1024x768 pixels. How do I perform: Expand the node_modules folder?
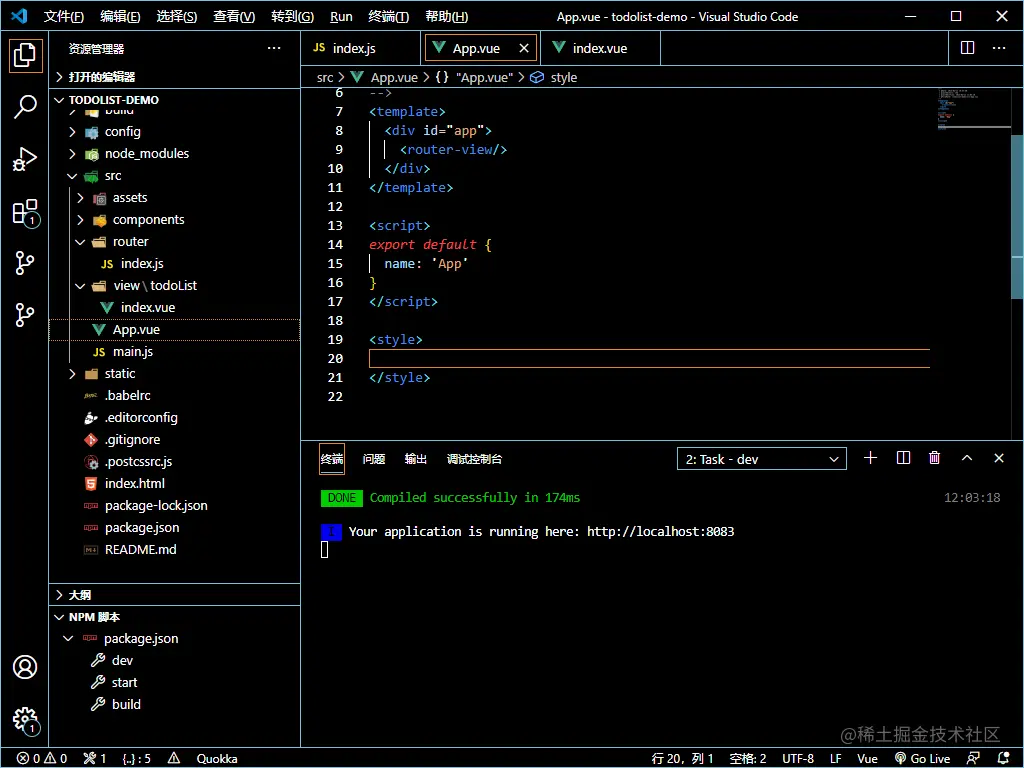[x=146, y=153]
